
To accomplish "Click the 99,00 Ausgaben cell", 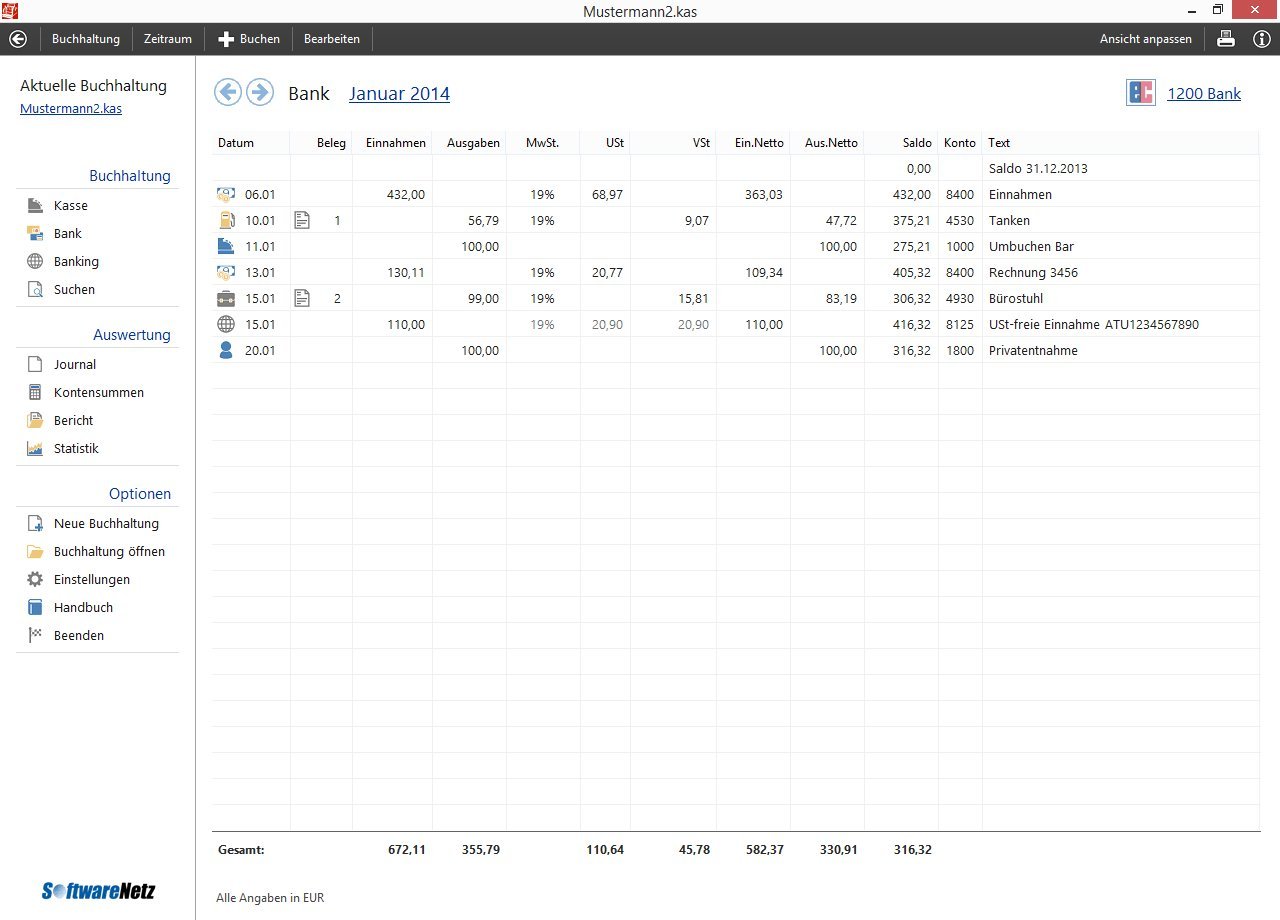I will pyautogui.click(x=483, y=299).
